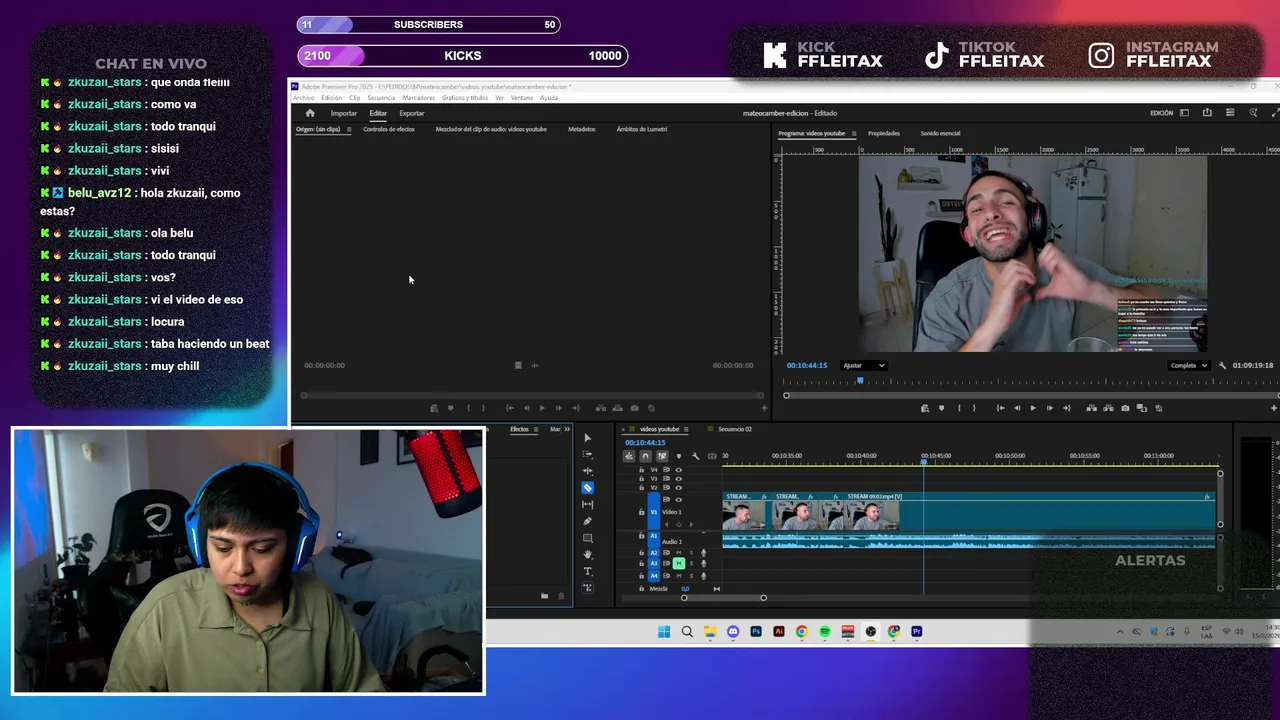The image size is (1280, 720).
Task: Select the Hand tool
Action: (x=588, y=555)
